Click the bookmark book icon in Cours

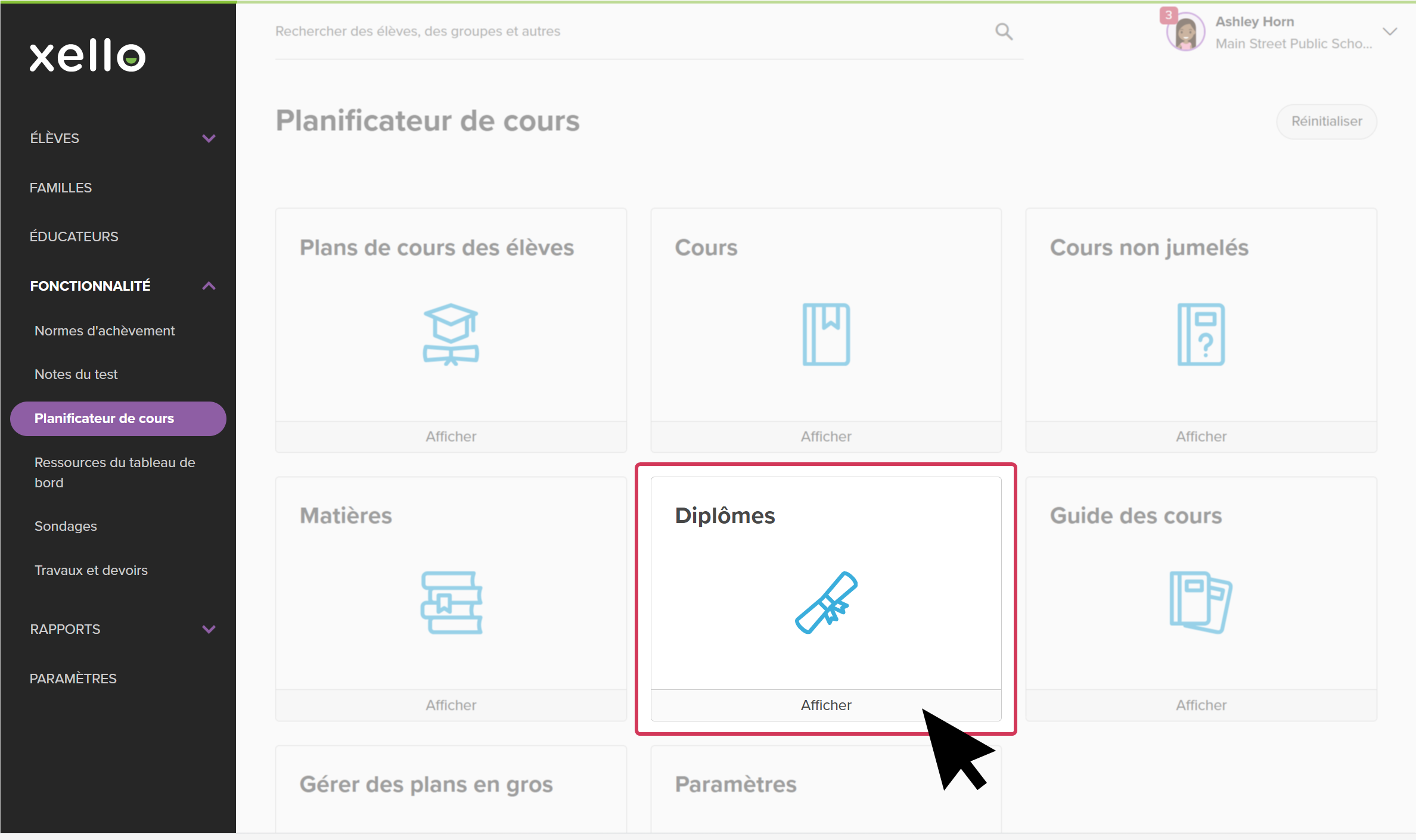point(826,334)
